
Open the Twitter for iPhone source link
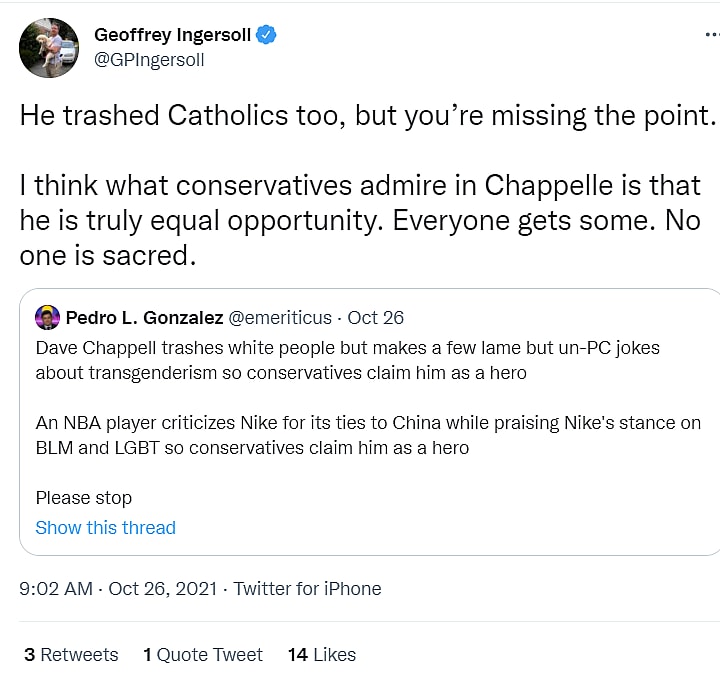(x=308, y=589)
